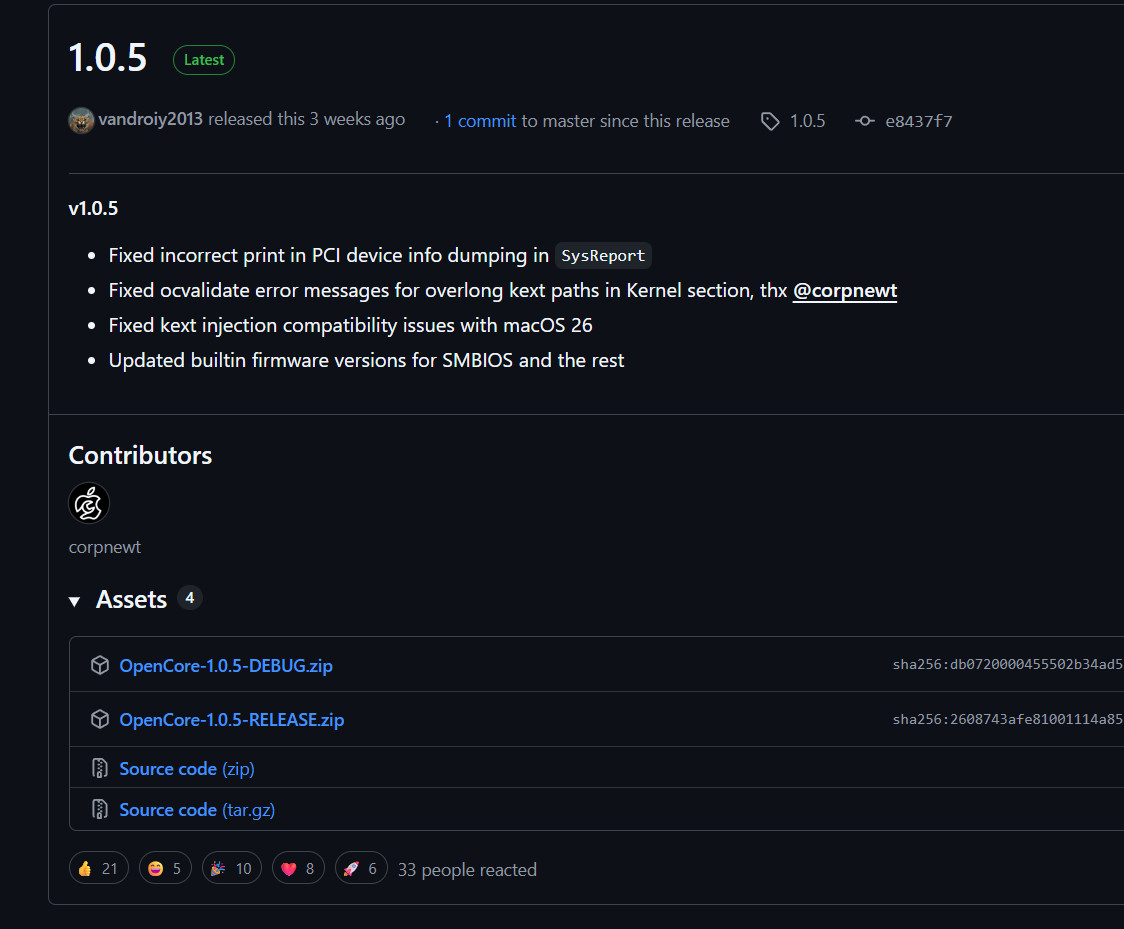Toggle rocket reaction with 6
The height and width of the screenshot is (929, 1124).
pyautogui.click(x=361, y=869)
